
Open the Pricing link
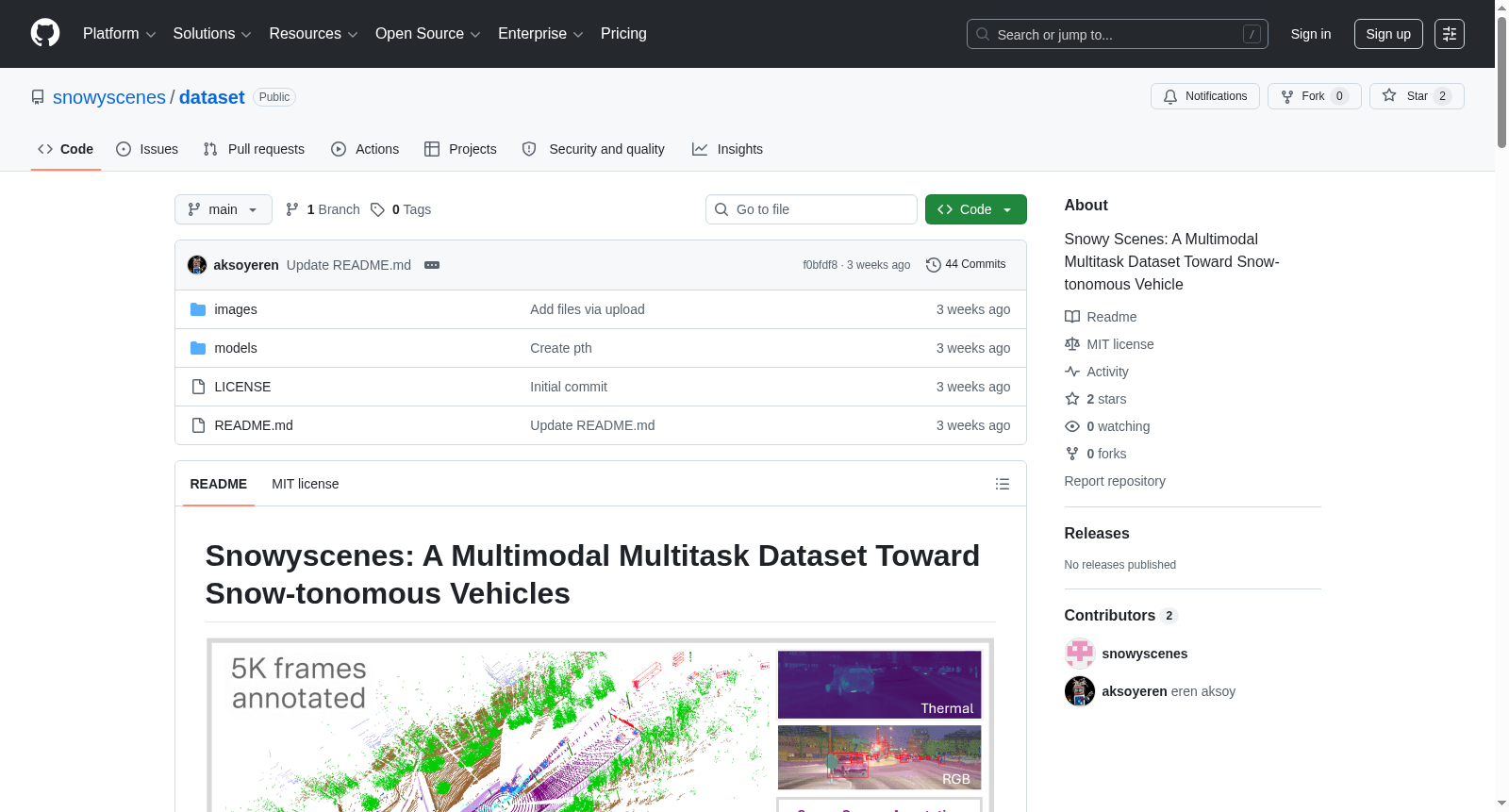pos(623,34)
